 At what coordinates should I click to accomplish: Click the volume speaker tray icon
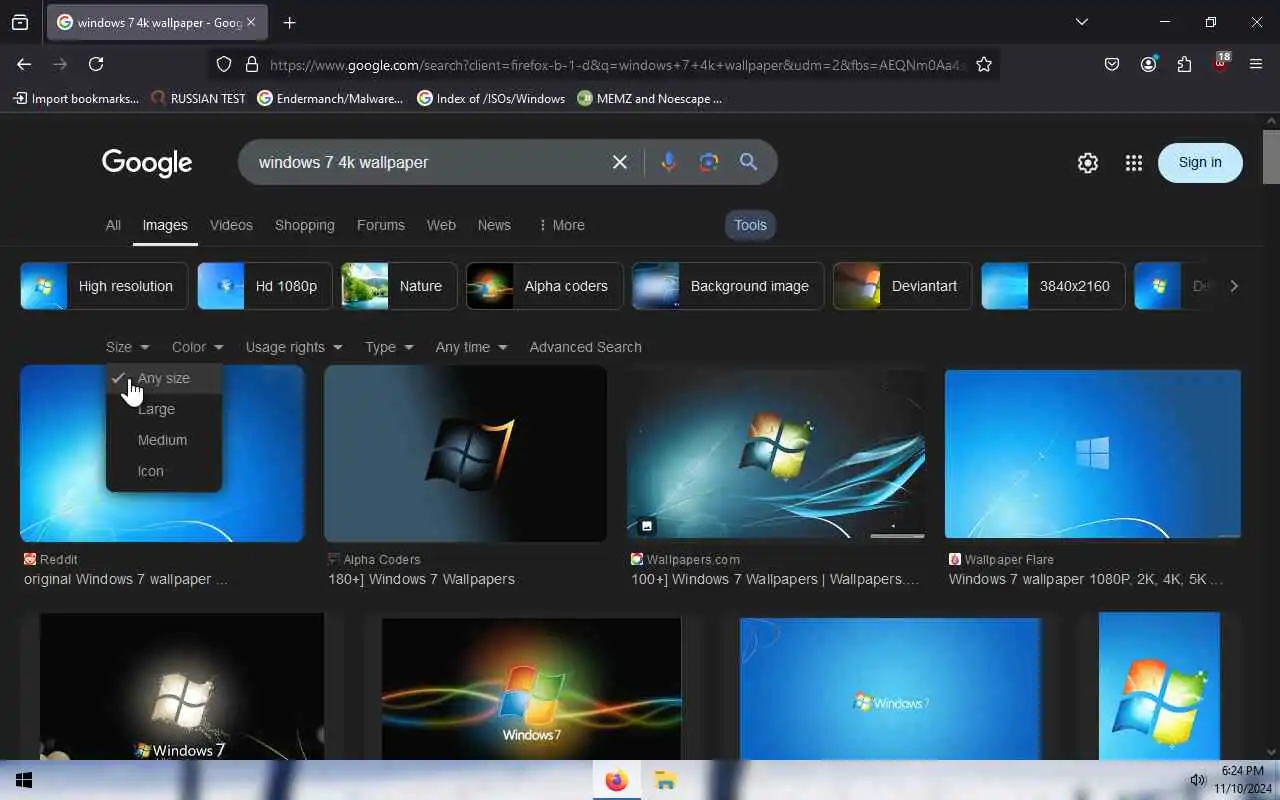pyautogui.click(x=1197, y=780)
